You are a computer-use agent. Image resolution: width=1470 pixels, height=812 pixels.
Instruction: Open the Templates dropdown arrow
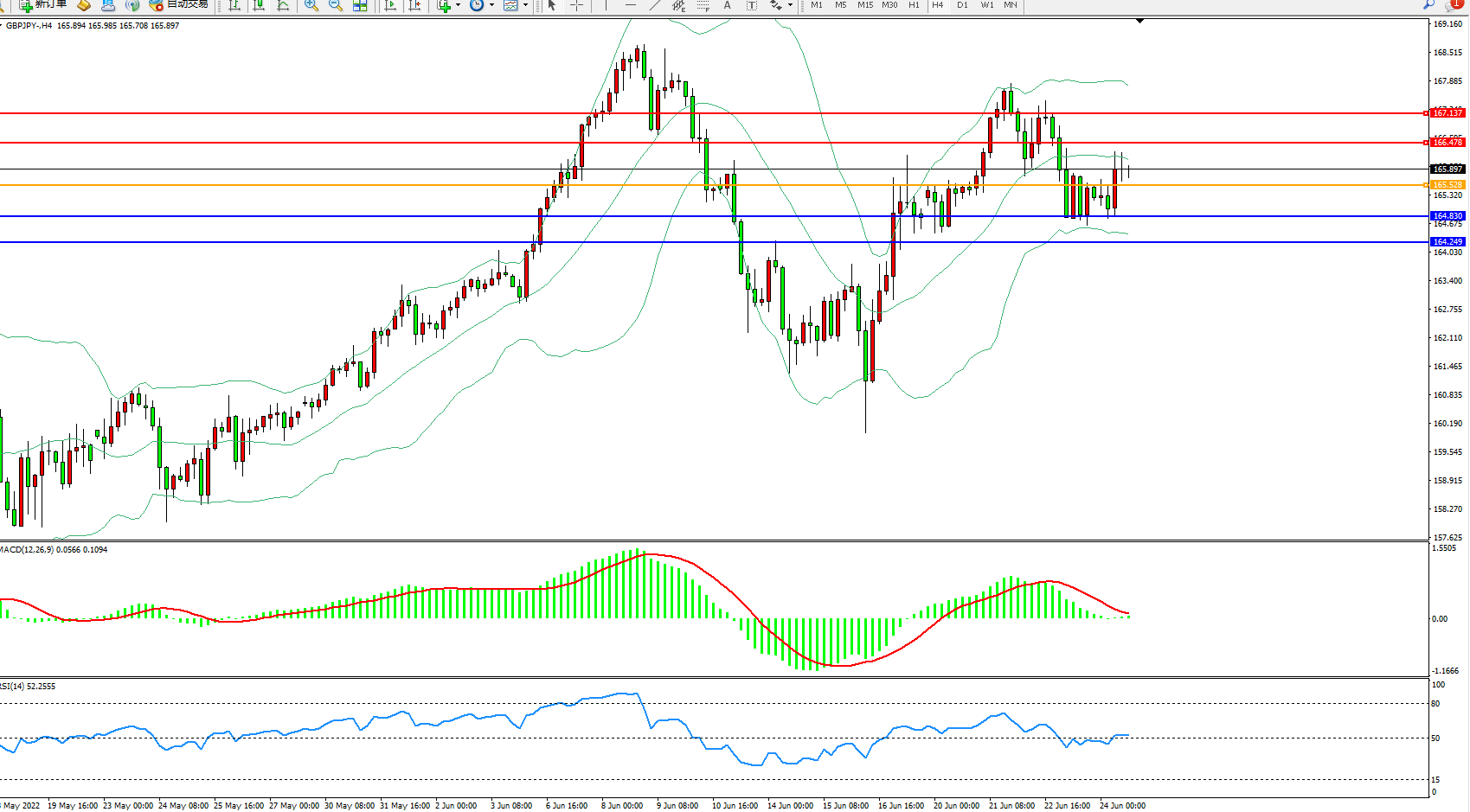pyautogui.click(x=525, y=5)
